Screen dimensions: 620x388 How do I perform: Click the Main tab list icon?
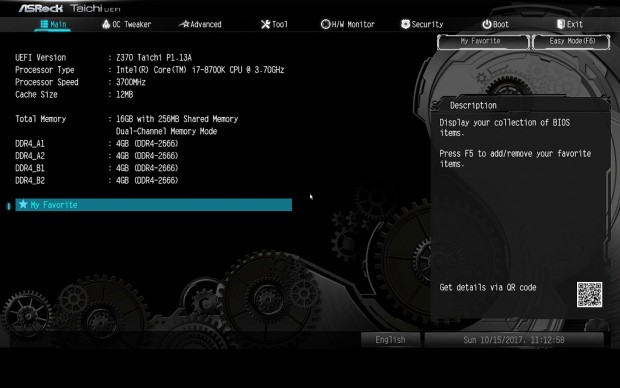(x=44, y=24)
